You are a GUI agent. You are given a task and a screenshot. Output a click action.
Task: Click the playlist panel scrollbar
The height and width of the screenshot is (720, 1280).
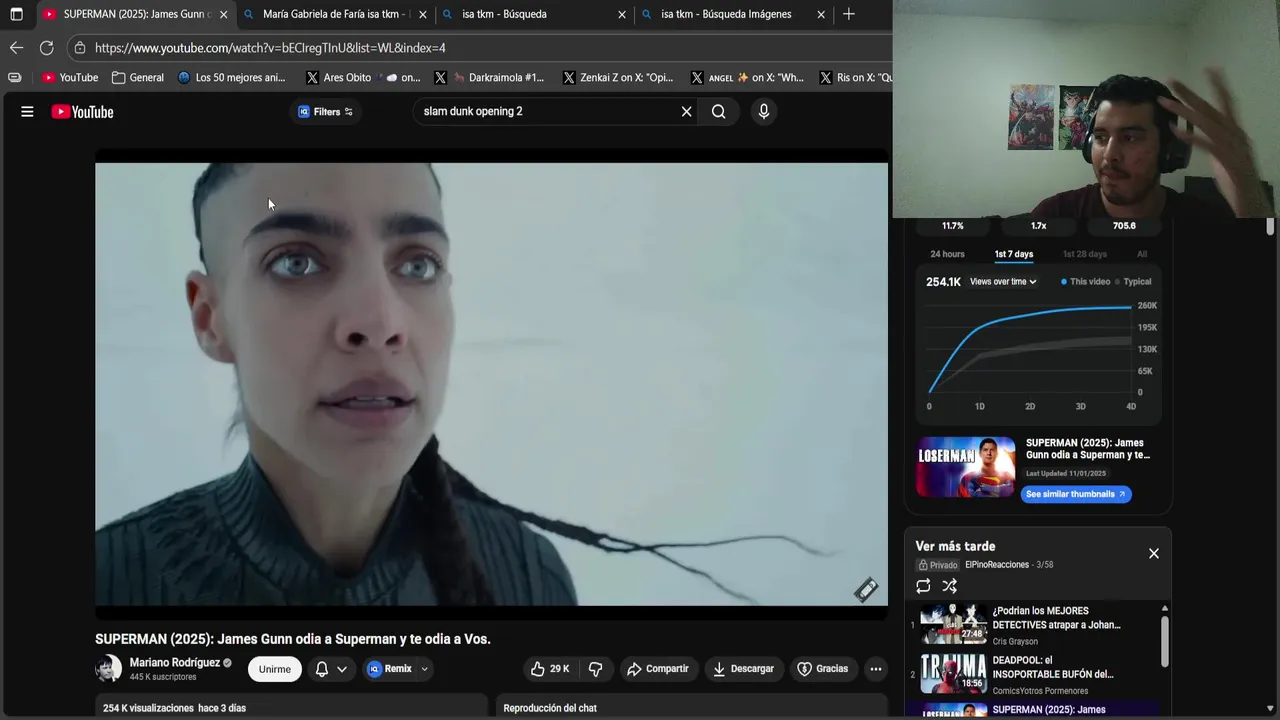pyautogui.click(x=1164, y=640)
